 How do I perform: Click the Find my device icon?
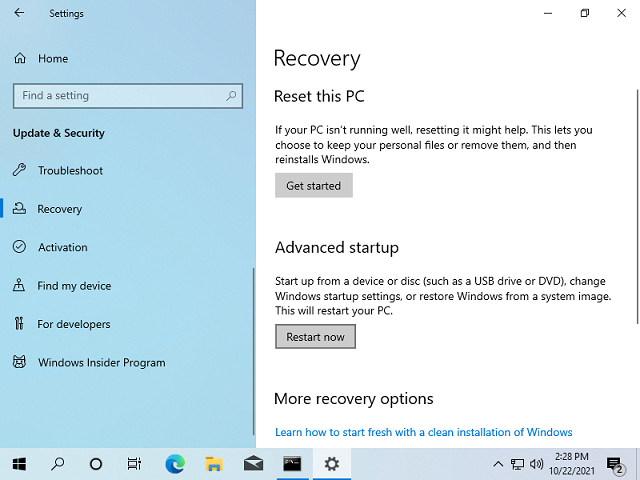click(x=19, y=285)
